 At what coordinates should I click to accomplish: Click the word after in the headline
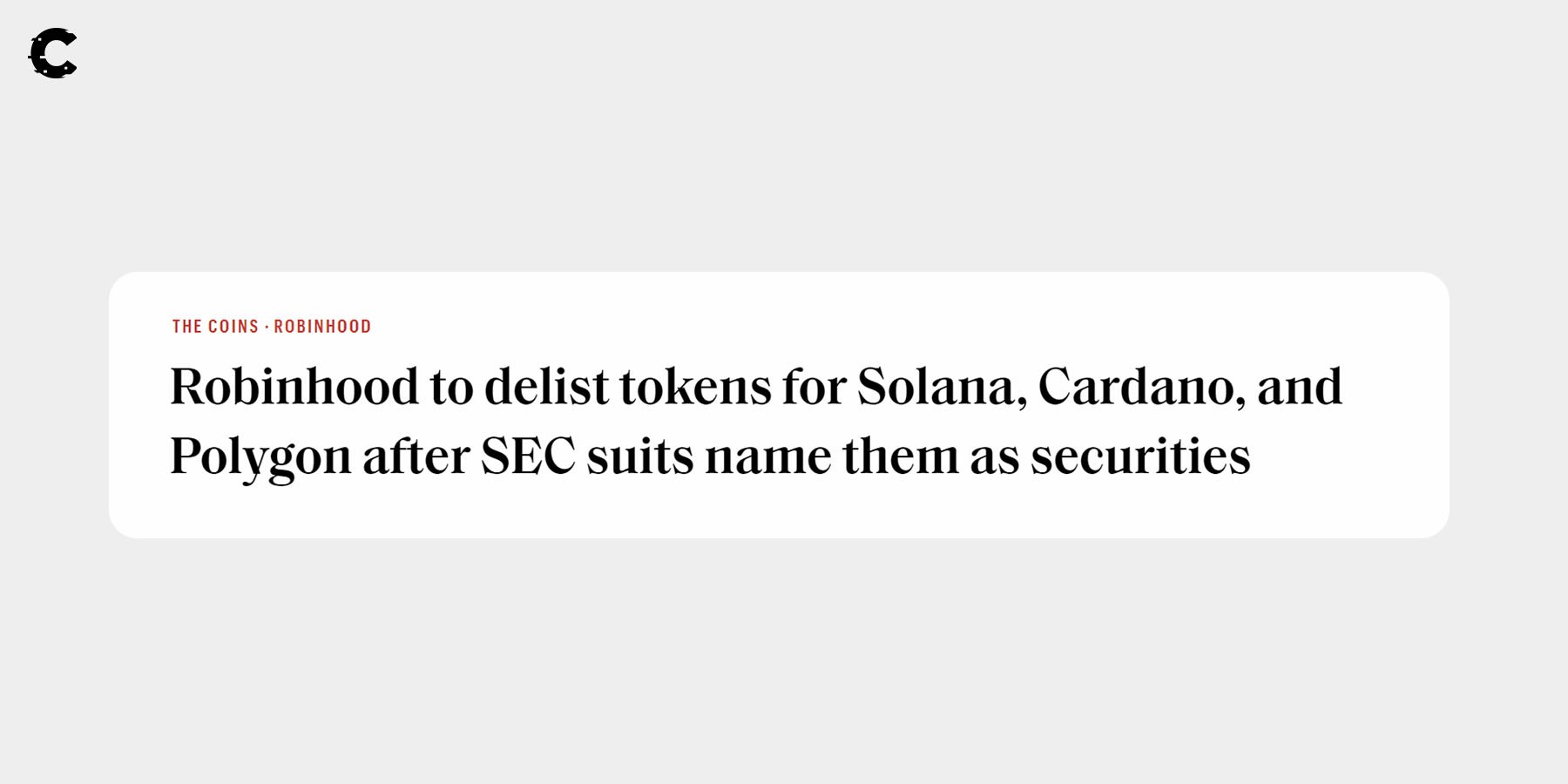(416, 456)
